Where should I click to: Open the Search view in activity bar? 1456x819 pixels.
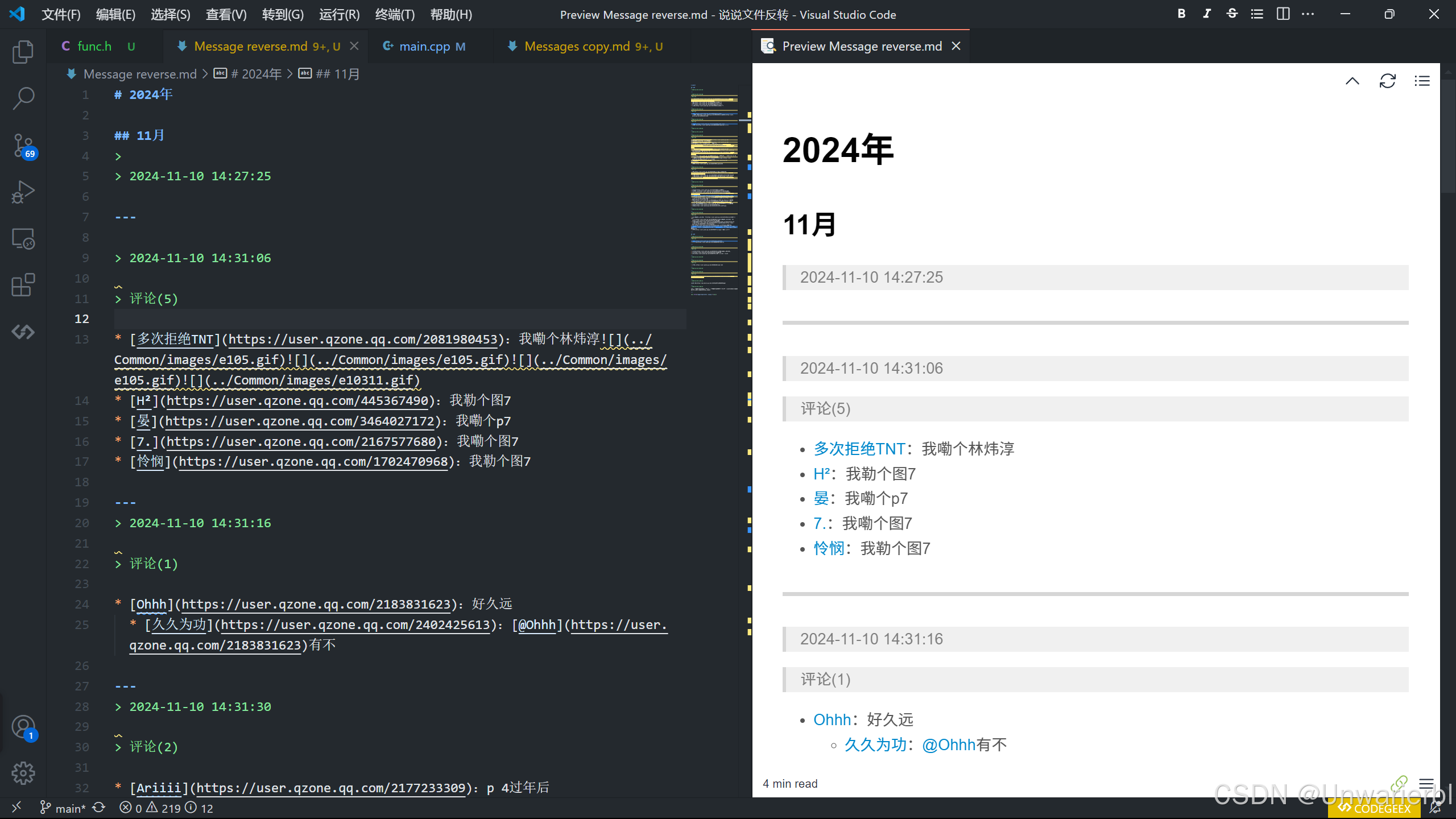tap(23, 98)
